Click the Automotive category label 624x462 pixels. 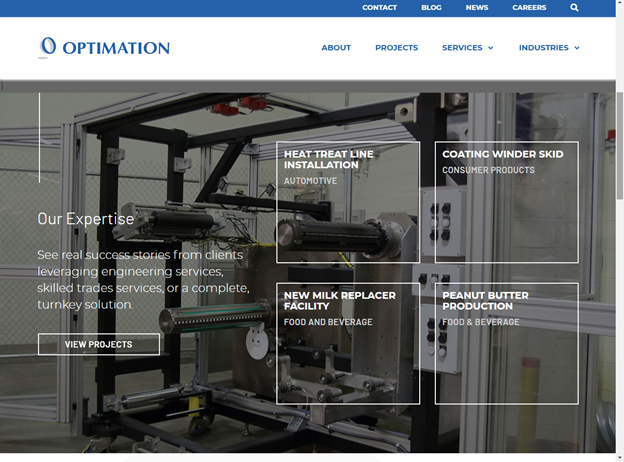point(310,181)
